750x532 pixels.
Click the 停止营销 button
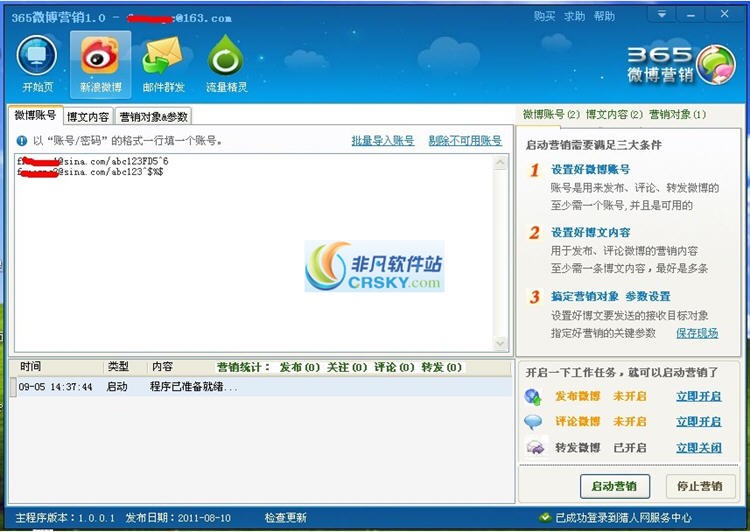(700, 487)
